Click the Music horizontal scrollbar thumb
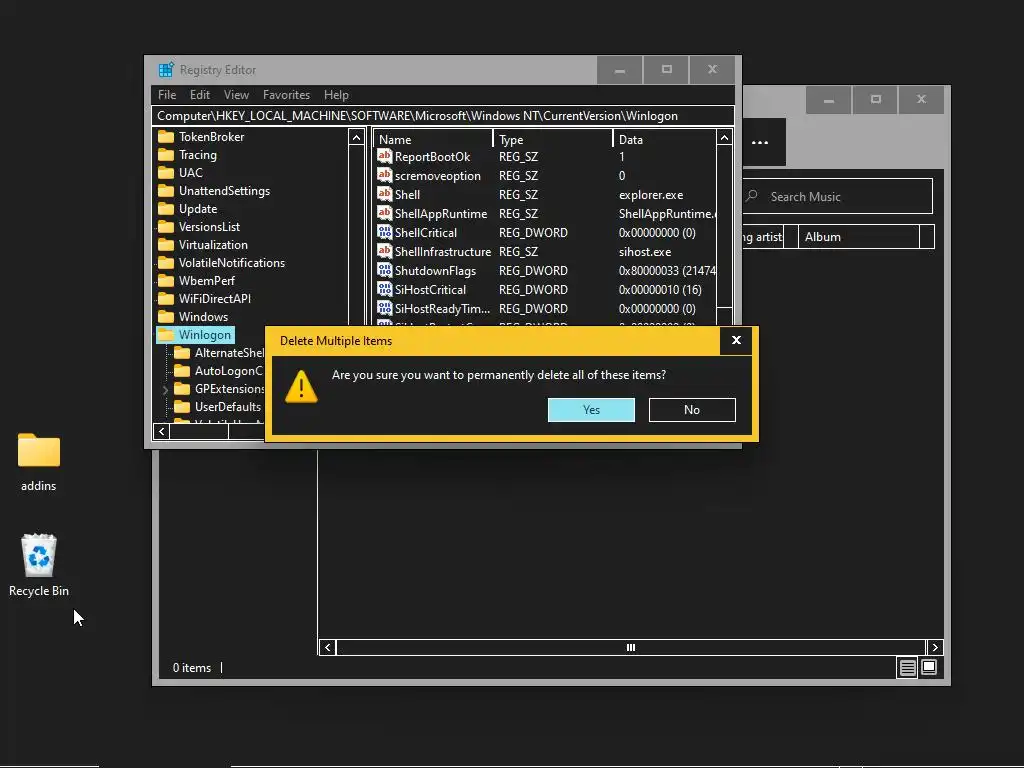 point(631,647)
